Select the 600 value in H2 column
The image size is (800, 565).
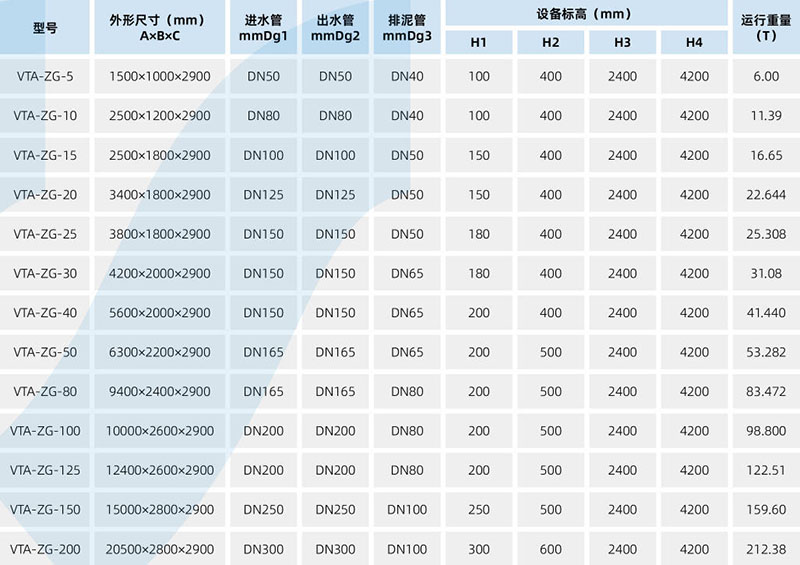pos(551,549)
